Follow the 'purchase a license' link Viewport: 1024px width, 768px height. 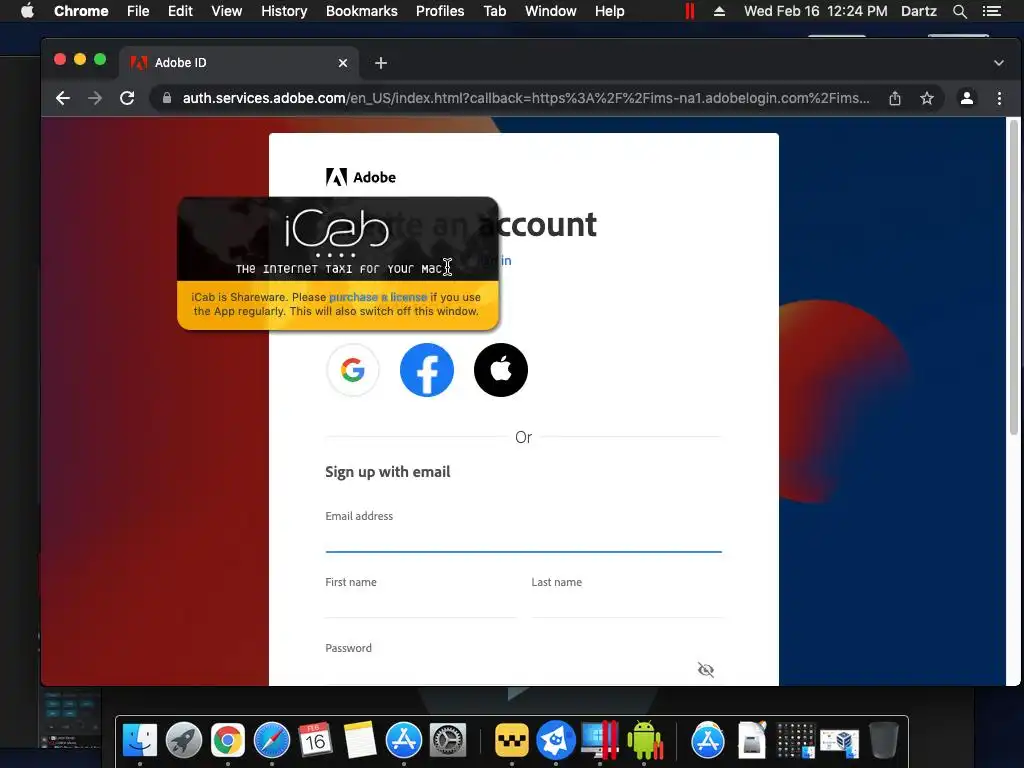point(378,297)
